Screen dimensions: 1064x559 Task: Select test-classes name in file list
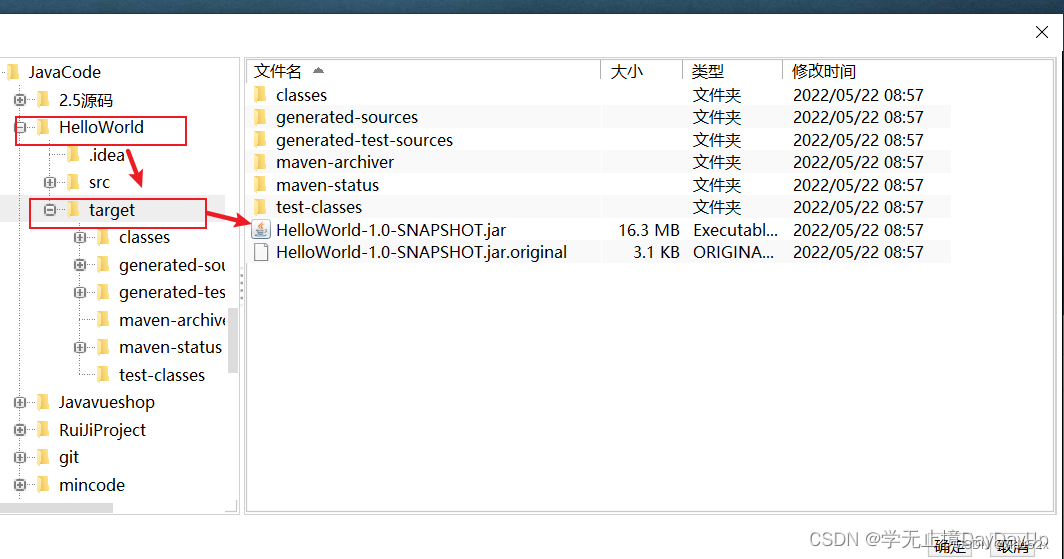click(319, 207)
